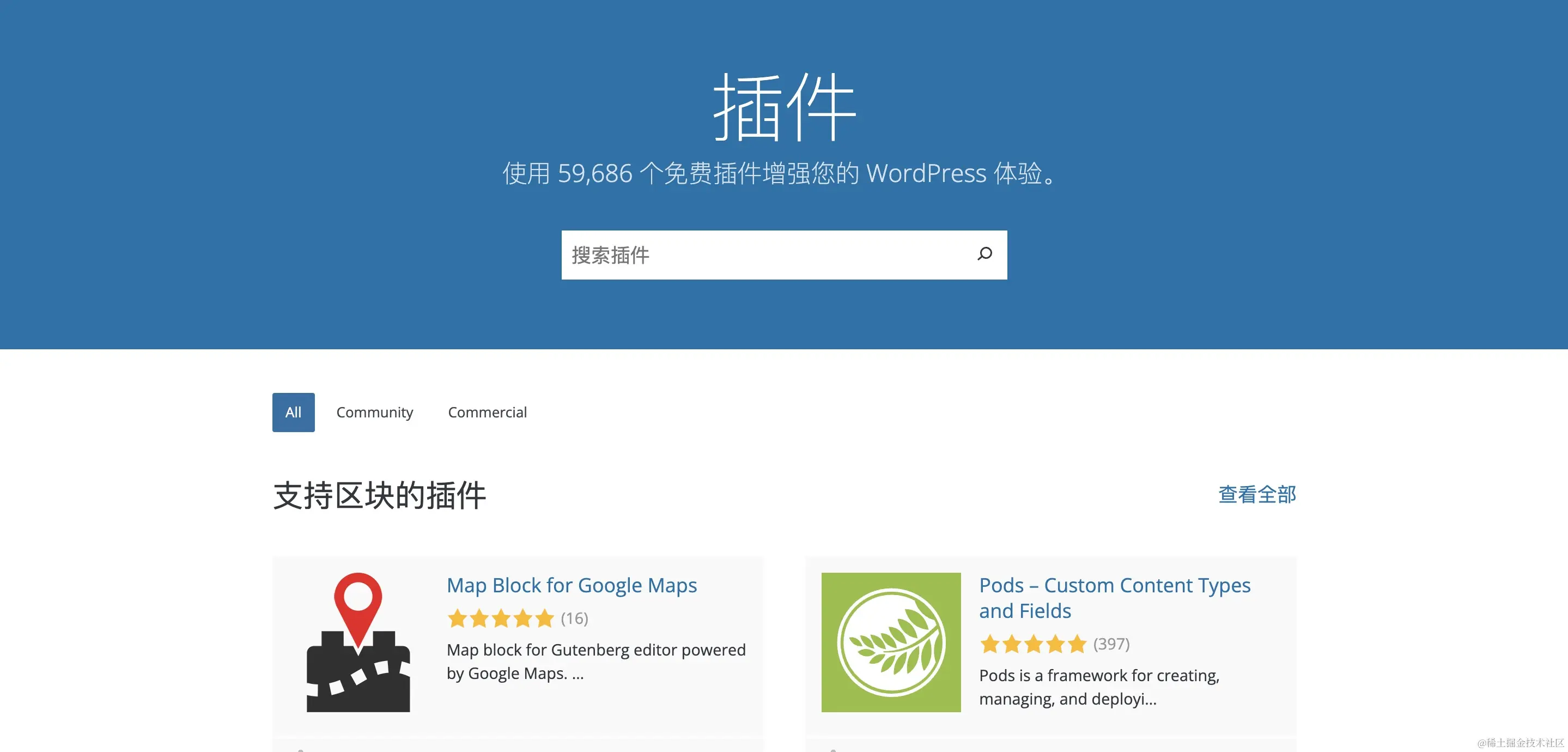Click the green Pods leaf logo
This screenshot has height=752, width=1568.
pos(891,642)
